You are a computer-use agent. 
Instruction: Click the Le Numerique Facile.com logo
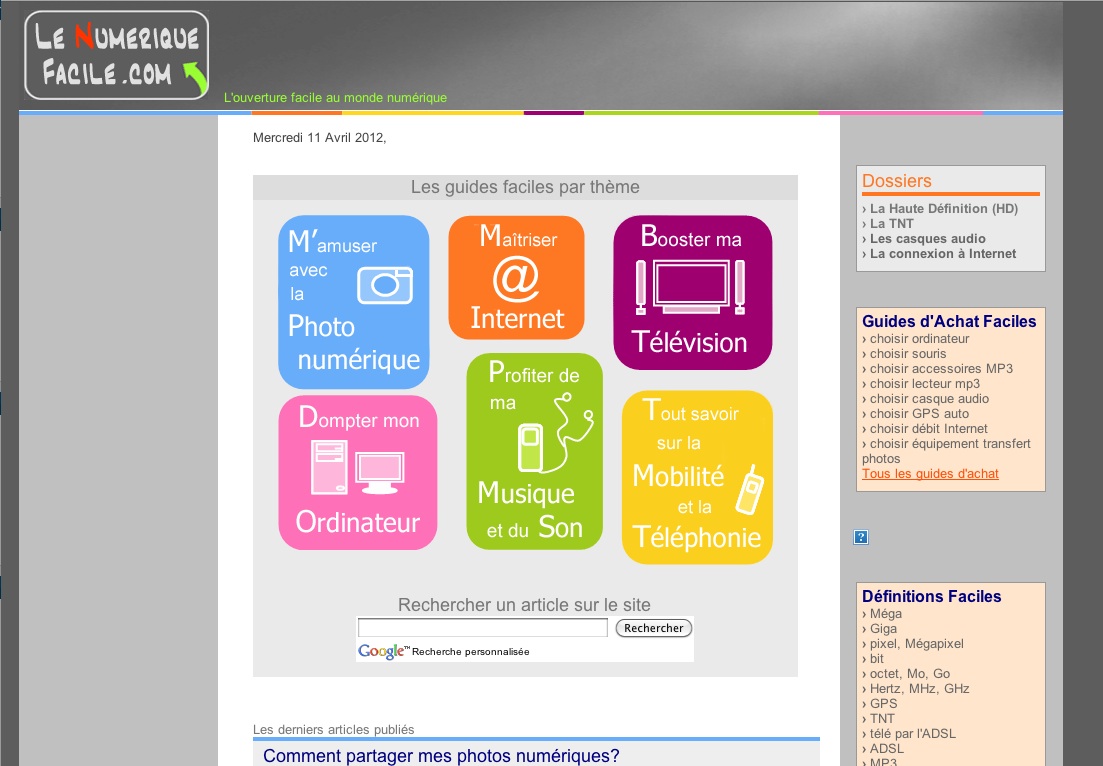117,56
